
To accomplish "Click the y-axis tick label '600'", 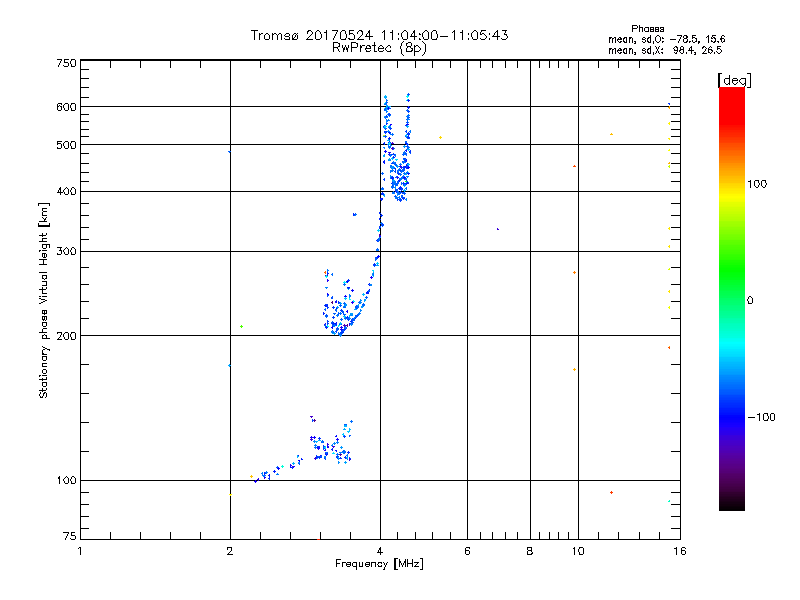I will pos(67,107).
